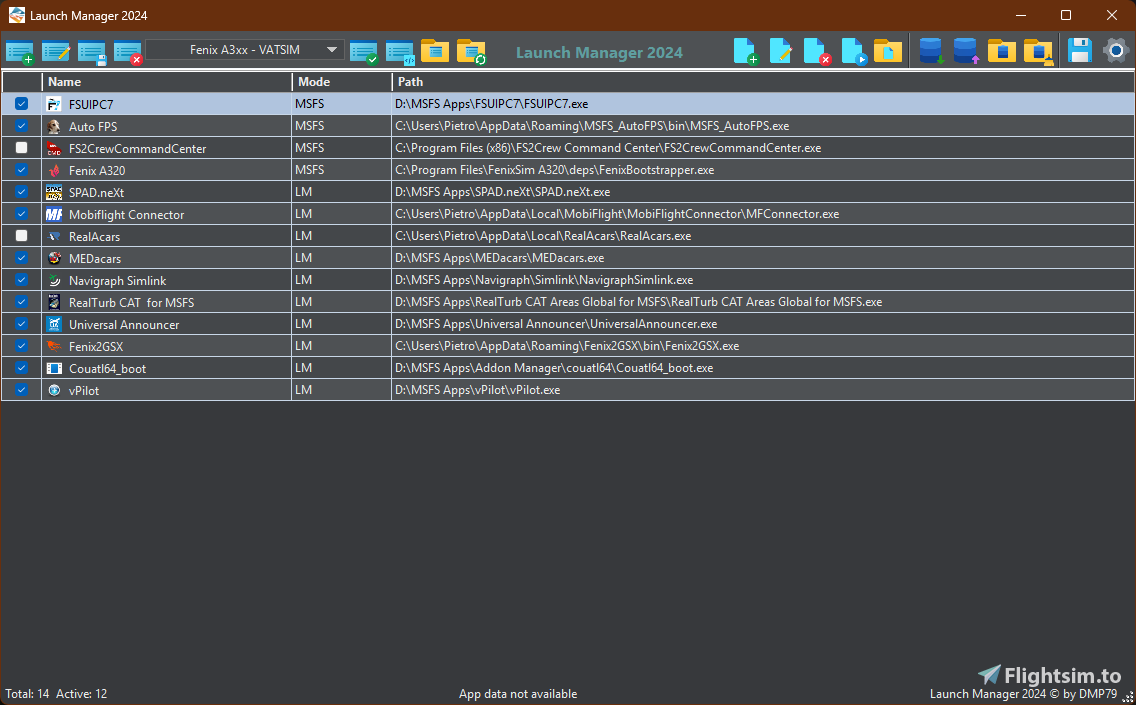Toggle the RealTurb CAT for MSFS checkbox
This screenshot has width=1136, height=705.
[22, 301]
